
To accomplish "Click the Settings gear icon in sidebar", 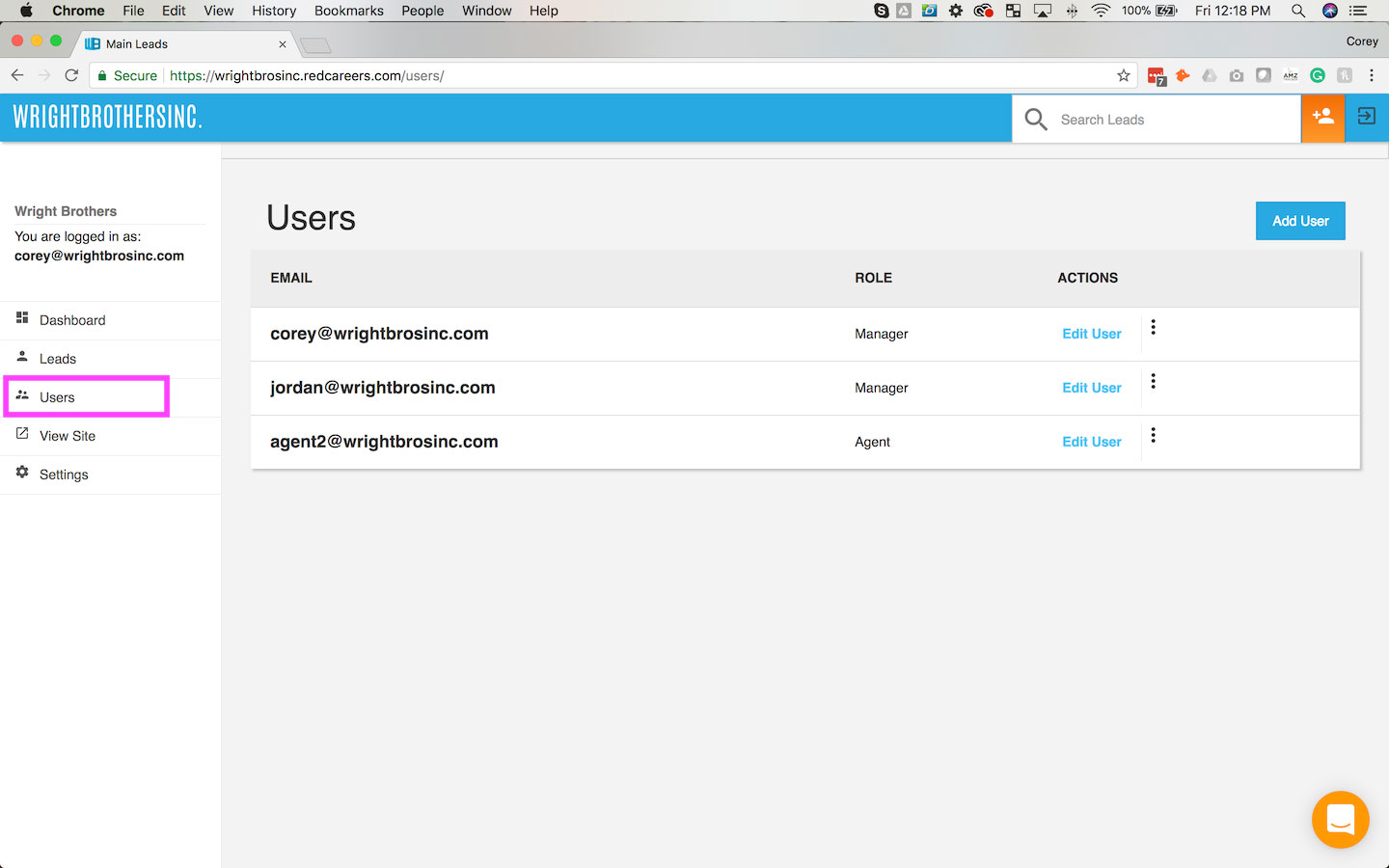I will click(x=22, y=472).
